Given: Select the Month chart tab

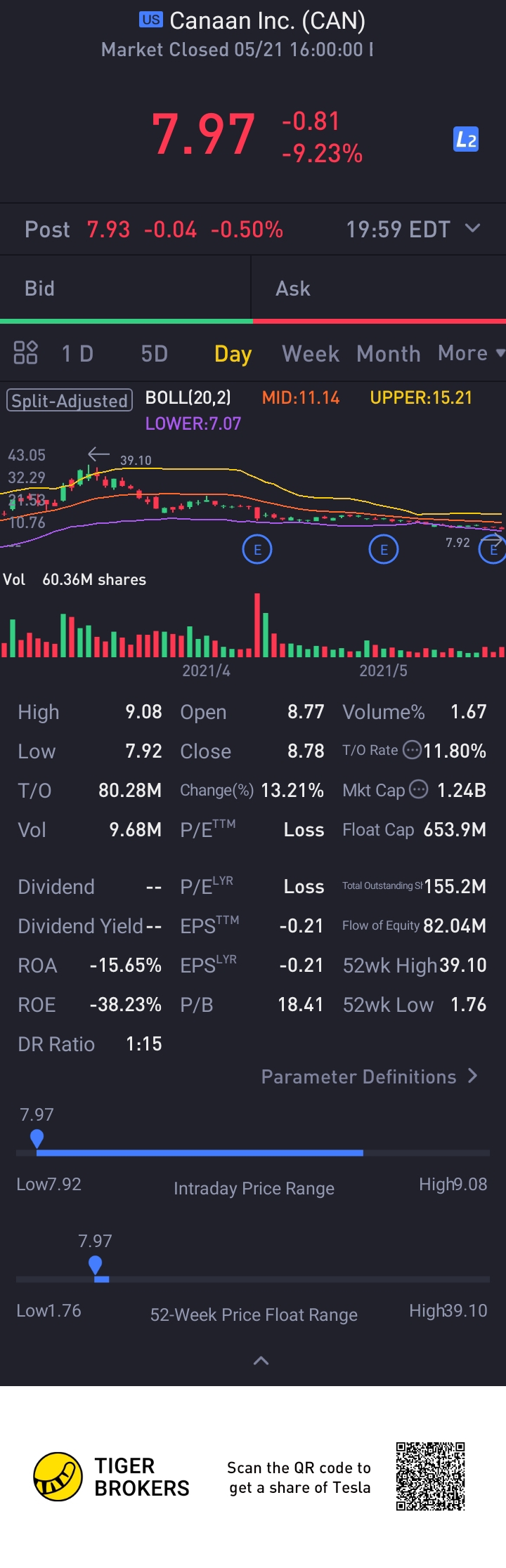Looking at the screenshot, I should (388, 354).
